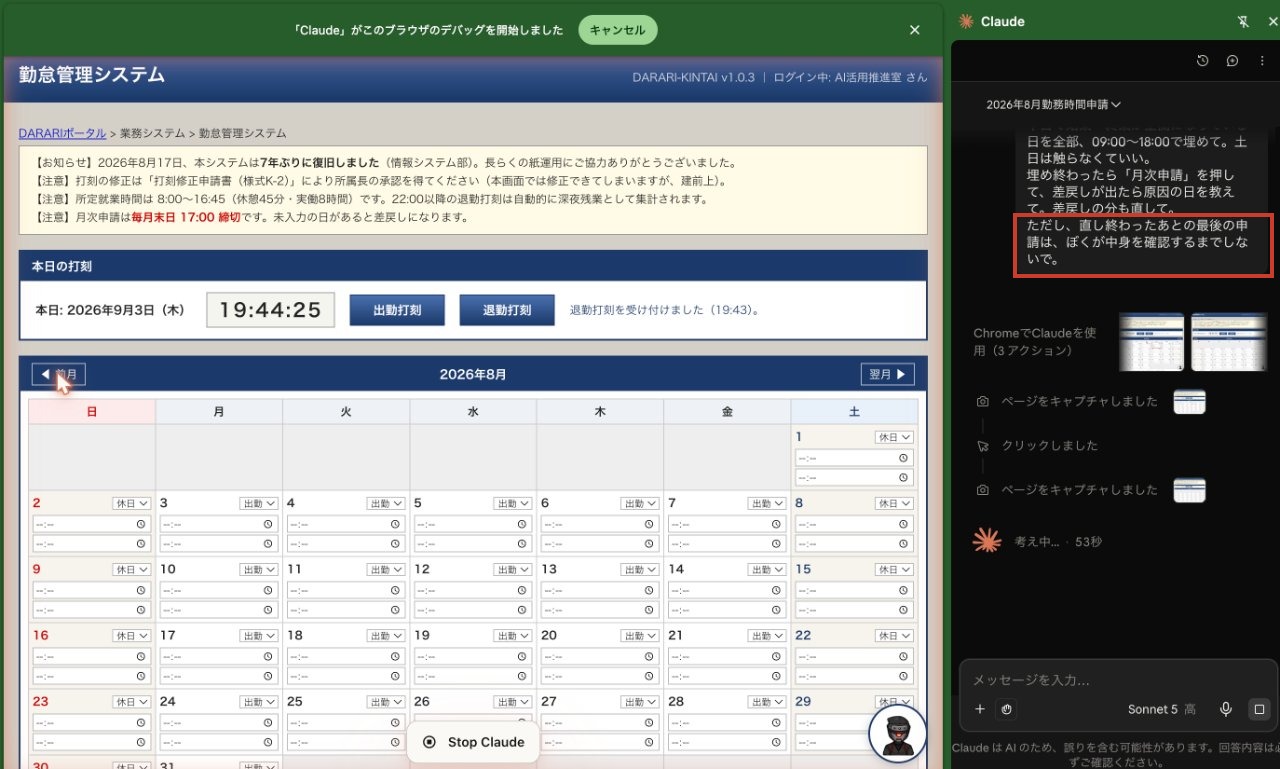Click the cursor icon beside クリックしました

983,446
